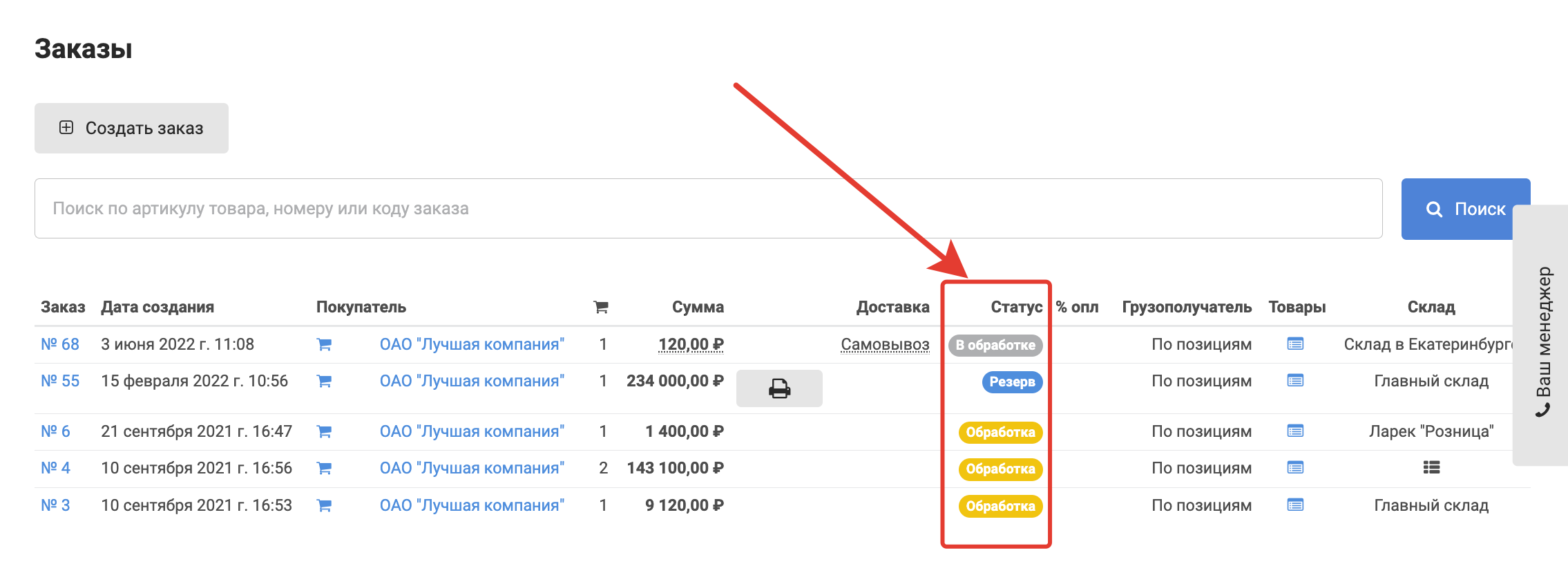Open the goods list icon for order № 3

1295,505
